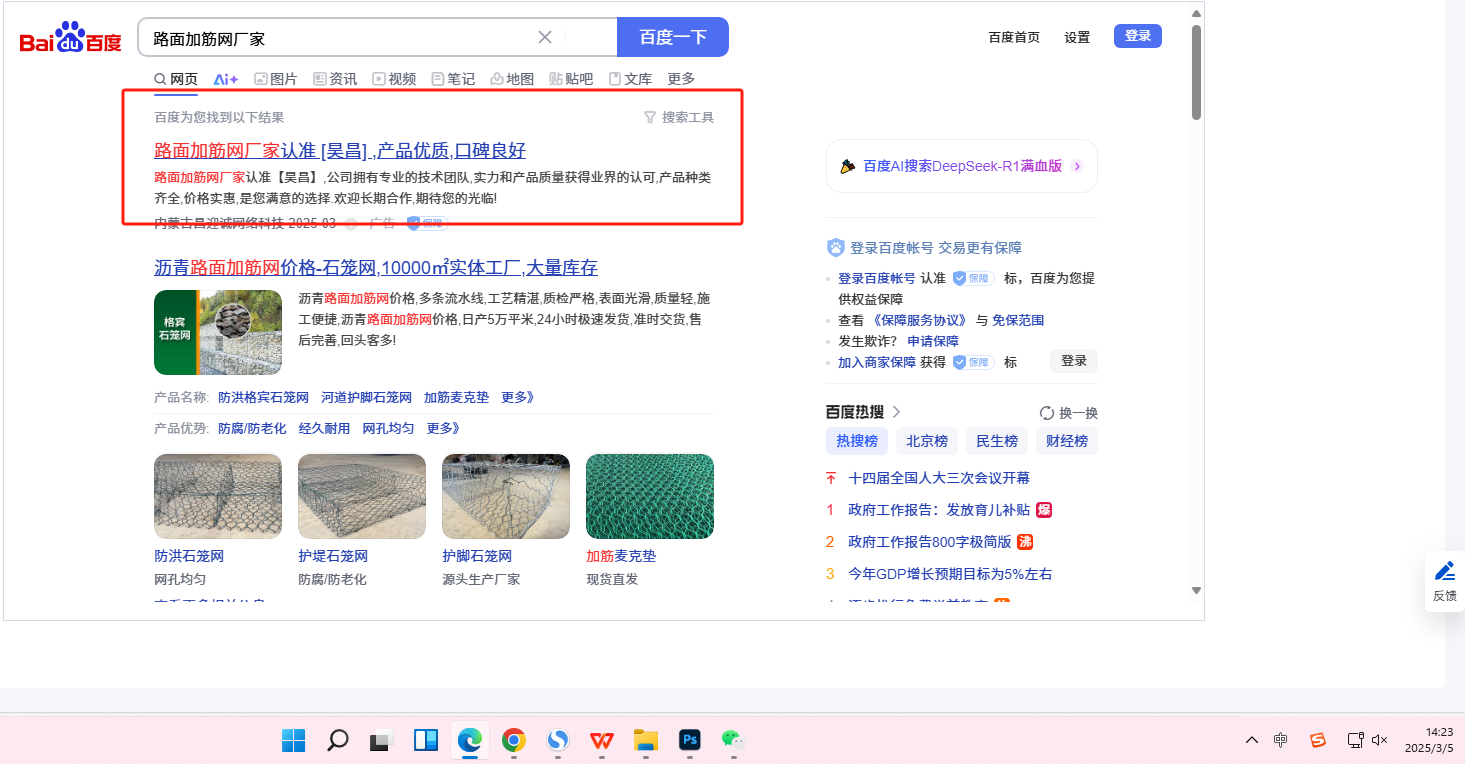Open the 设置 settings menu
The height and width of the screenshot is (764, 1465).
tap(1077, 37)
